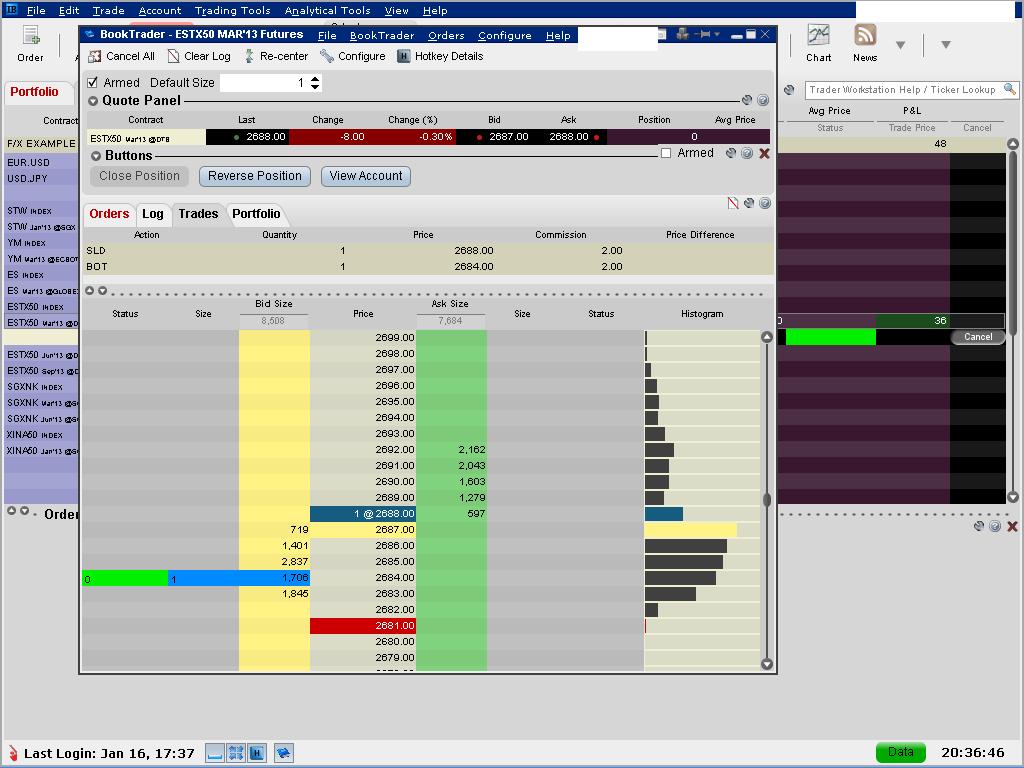
Task: Click the red 2681.00 price cell
Action: click(362, 626)
